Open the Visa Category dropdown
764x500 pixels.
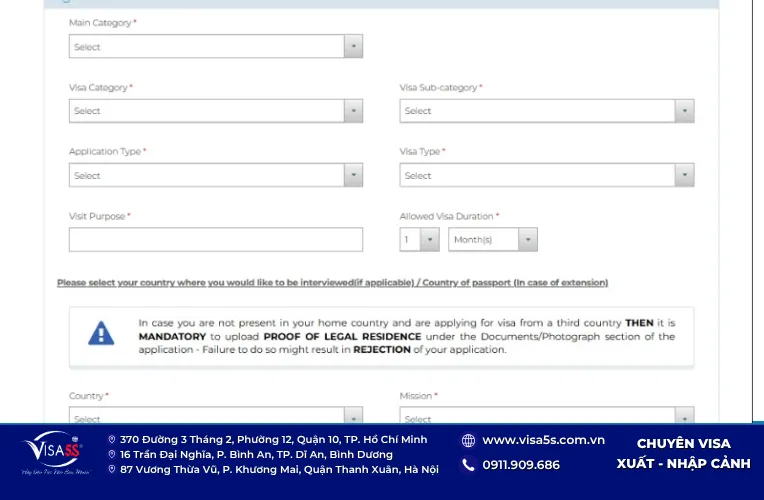(x=216, y=111)
